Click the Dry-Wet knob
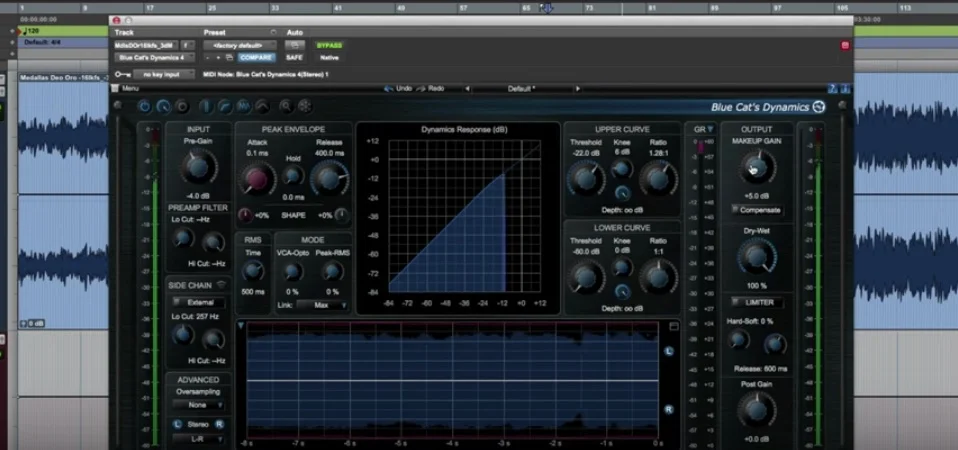The width and height of the screenshot is (958, 450). [x=757, y=256]
